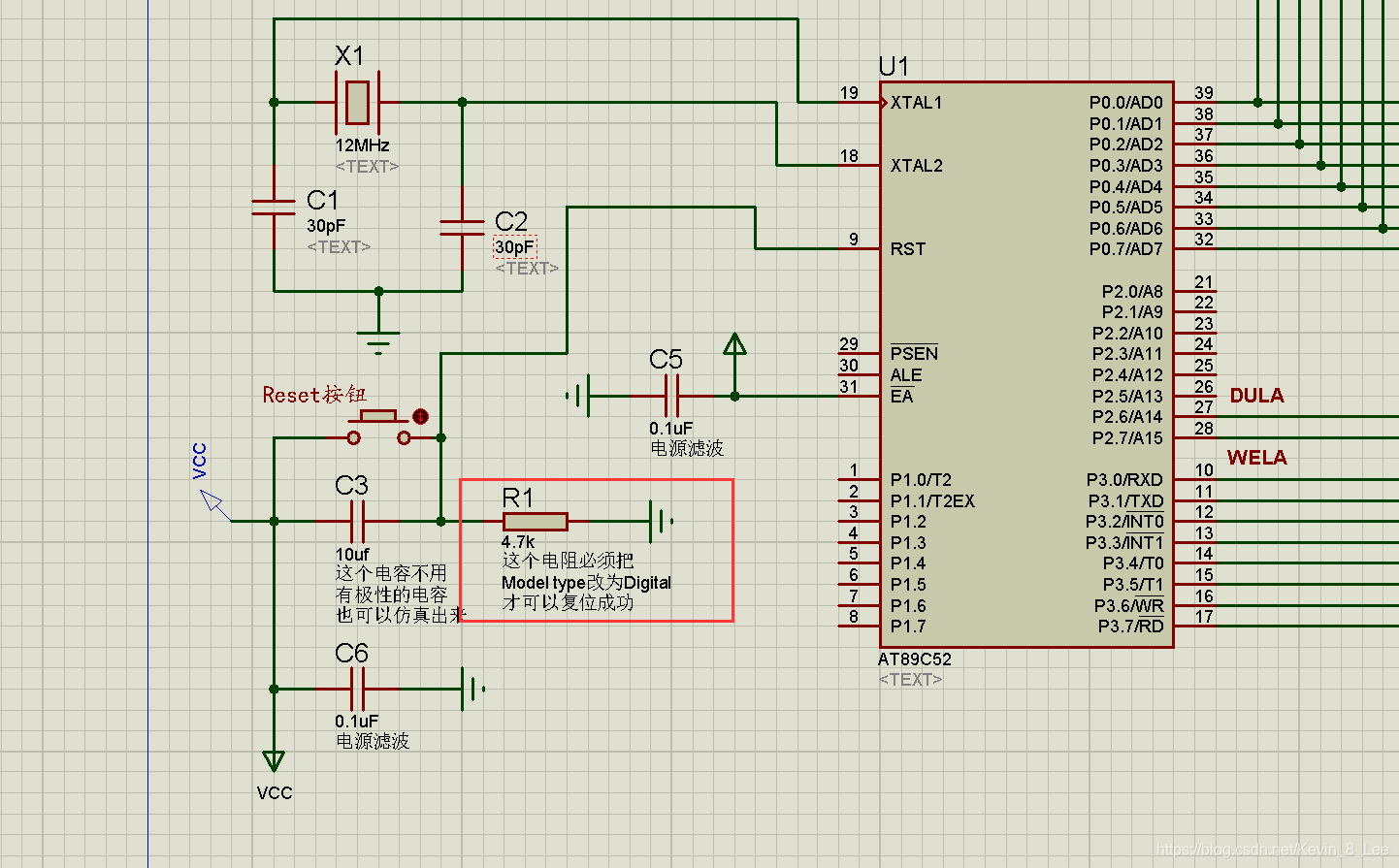This screenshot has width=1399, height=868.
Task: Click the 0.1uF value under C5
Action: [670, 429]
